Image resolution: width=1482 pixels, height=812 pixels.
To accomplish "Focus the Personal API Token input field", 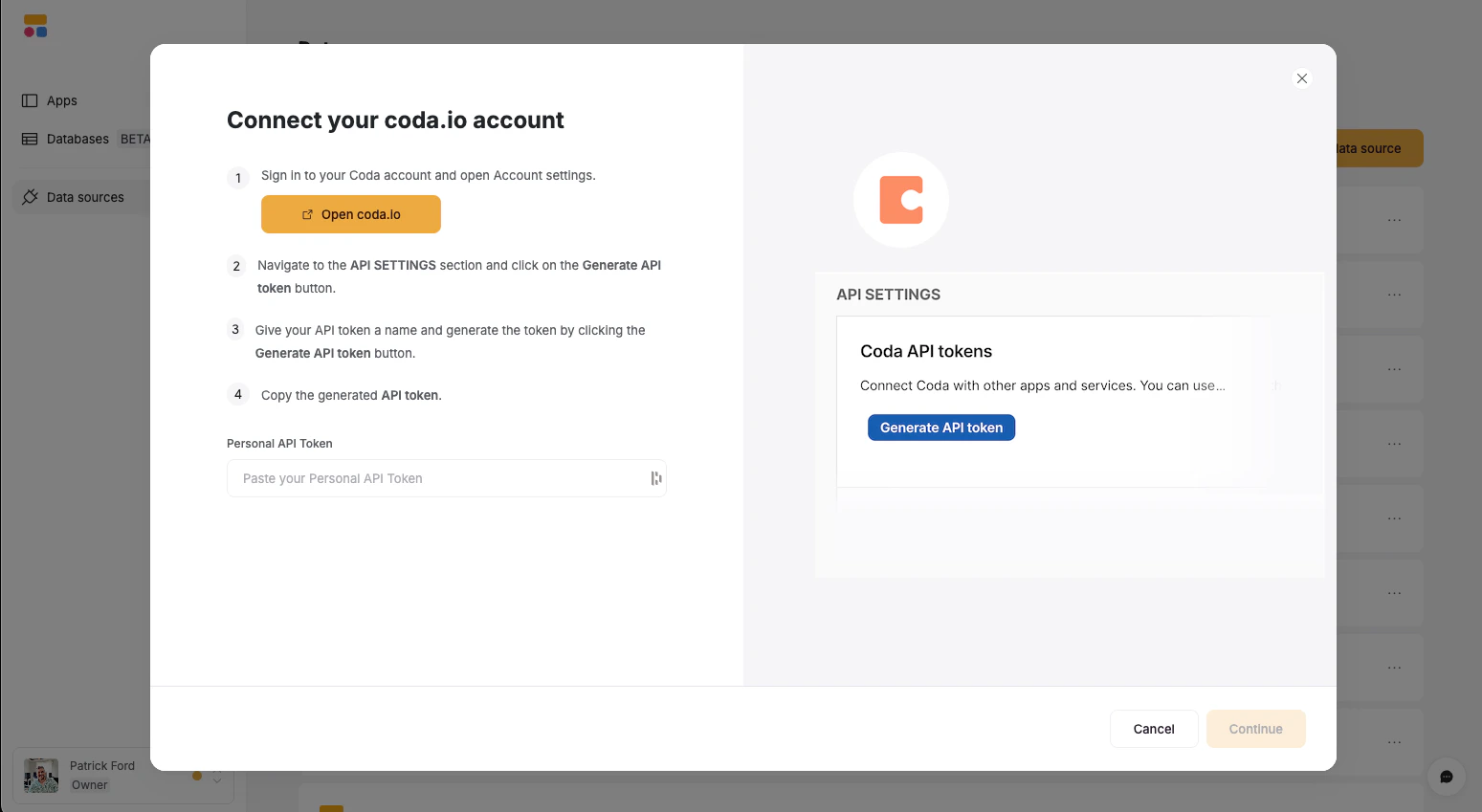I will pos(447,478).
